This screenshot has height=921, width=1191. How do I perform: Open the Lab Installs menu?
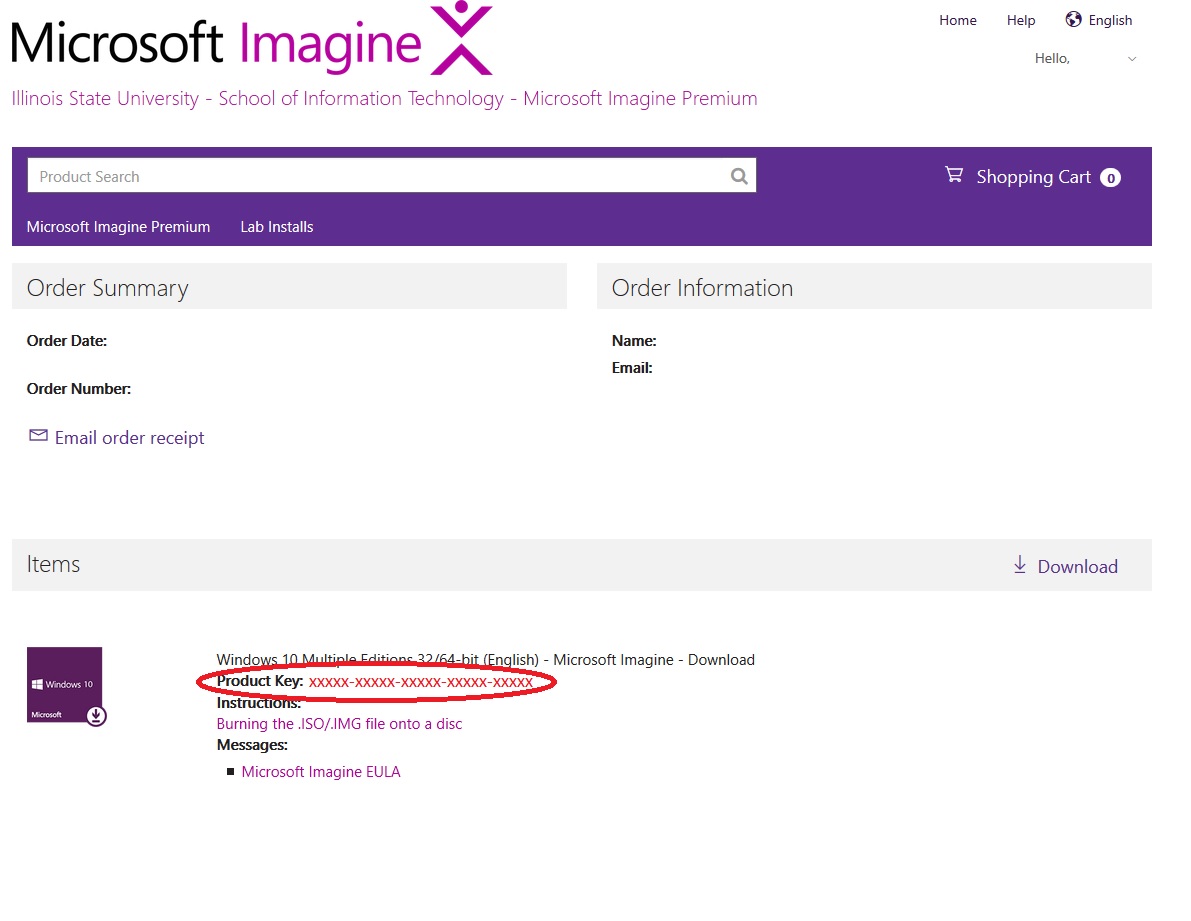click(276, 227)
